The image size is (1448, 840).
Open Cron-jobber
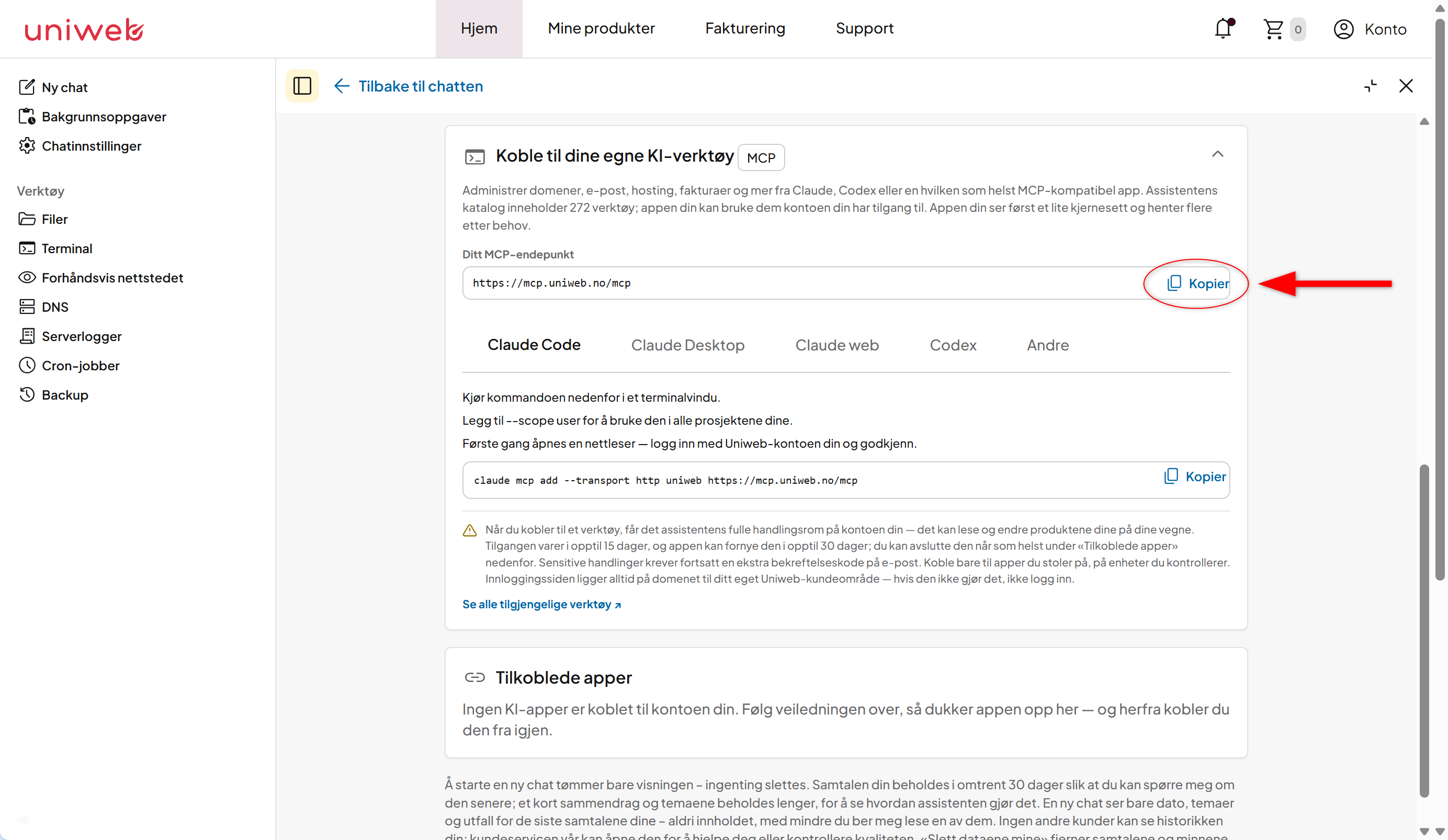69,366
